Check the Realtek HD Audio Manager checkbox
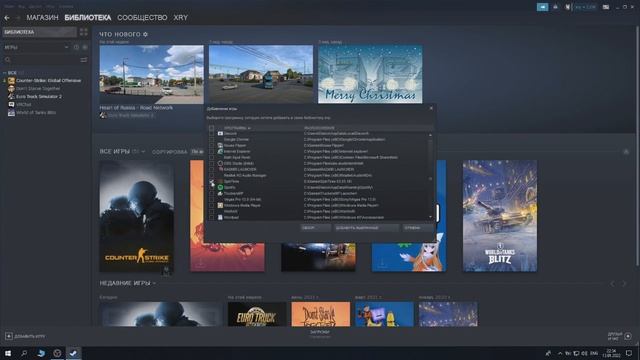 (x=211, y=175)
